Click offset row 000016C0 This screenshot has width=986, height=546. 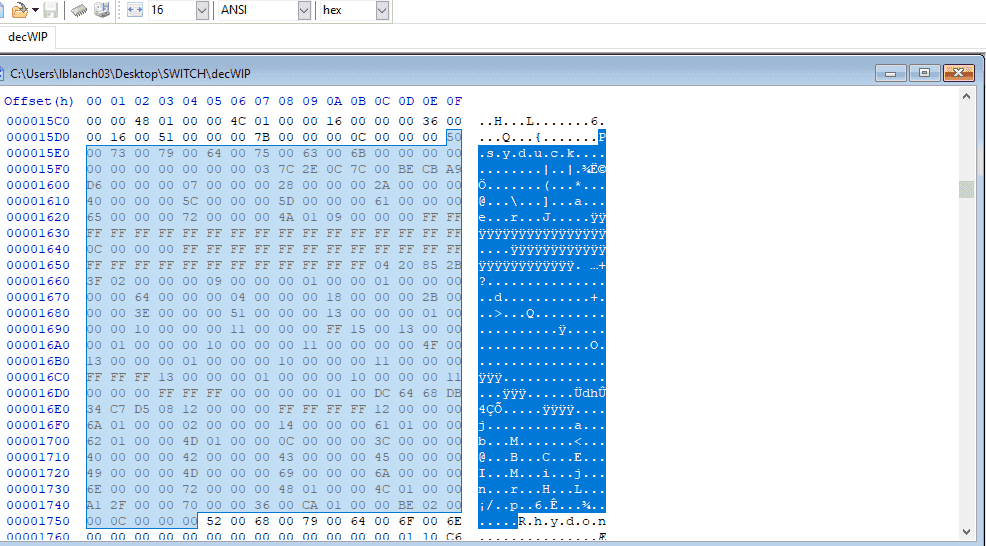38,377
